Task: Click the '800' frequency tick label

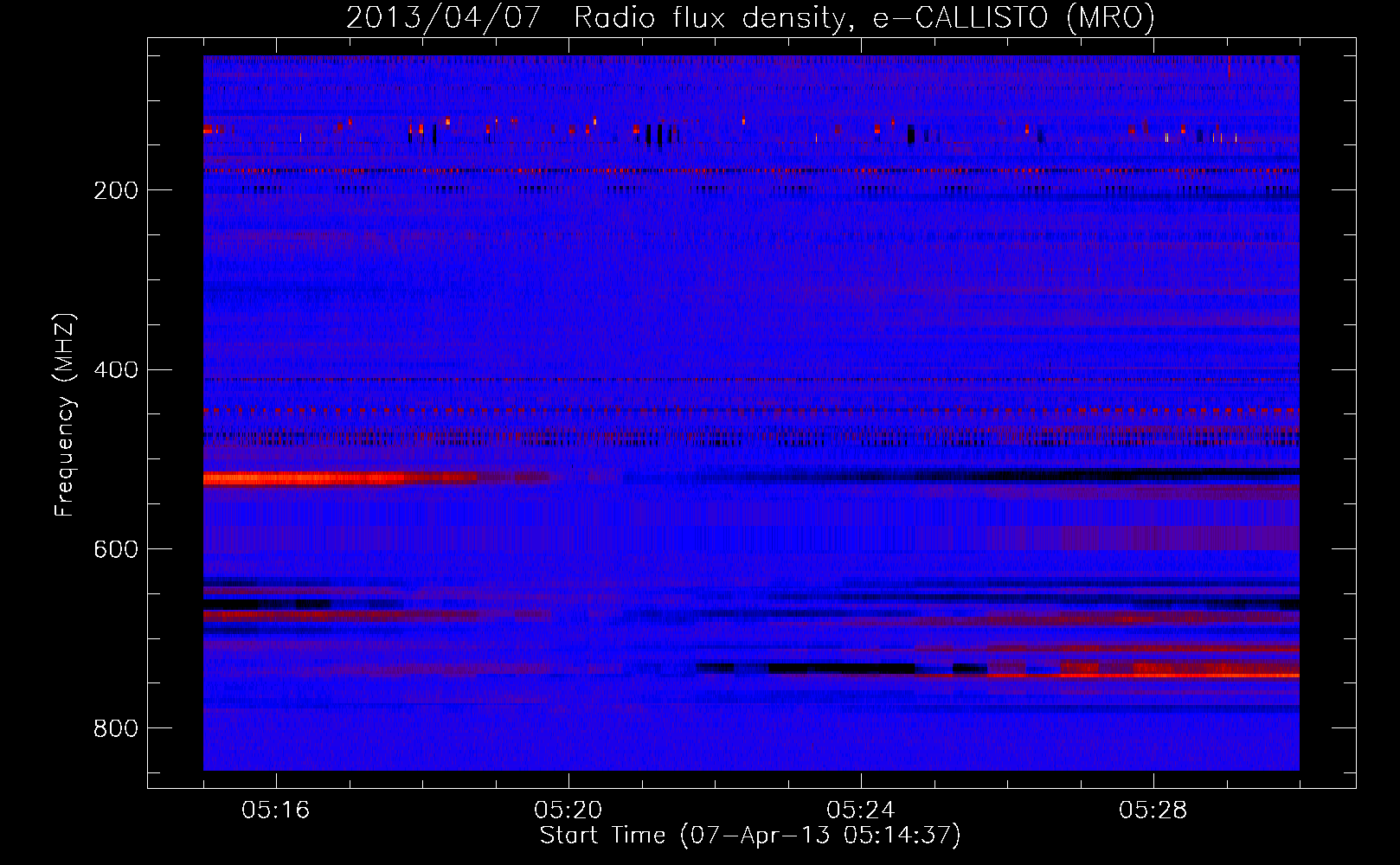Action: tap(116, 729)
